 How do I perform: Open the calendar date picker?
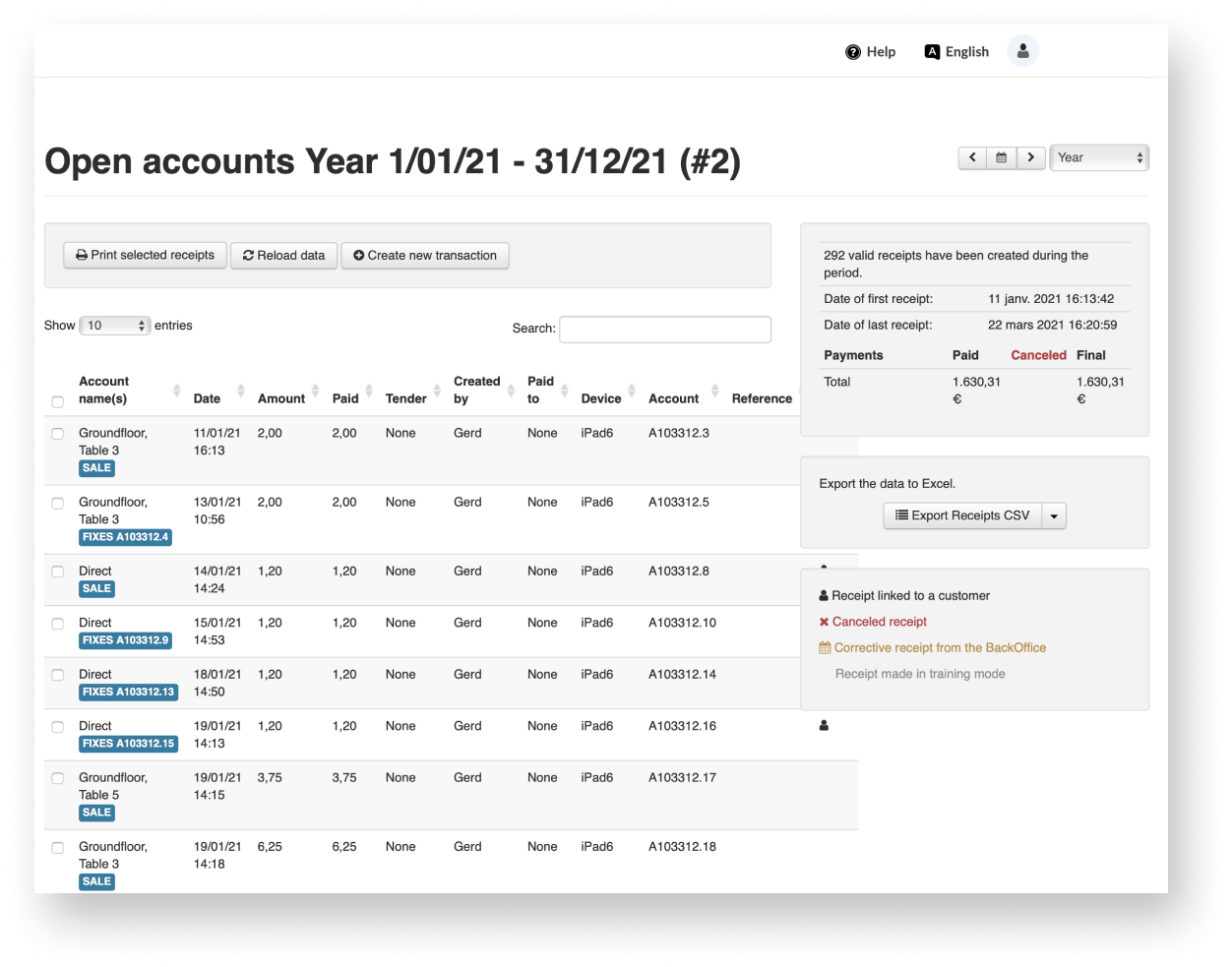pos(1001,157)
